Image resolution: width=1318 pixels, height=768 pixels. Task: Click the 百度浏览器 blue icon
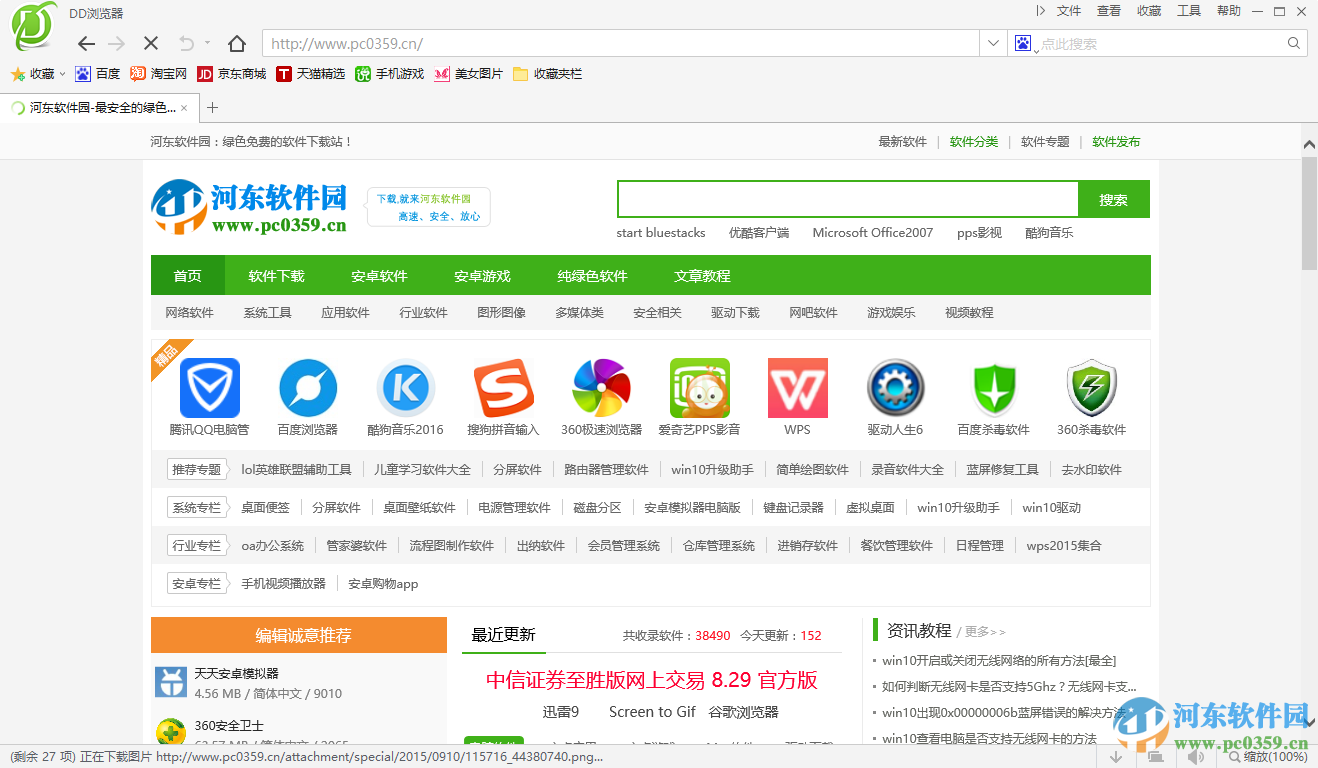click(x=307, y=388)
